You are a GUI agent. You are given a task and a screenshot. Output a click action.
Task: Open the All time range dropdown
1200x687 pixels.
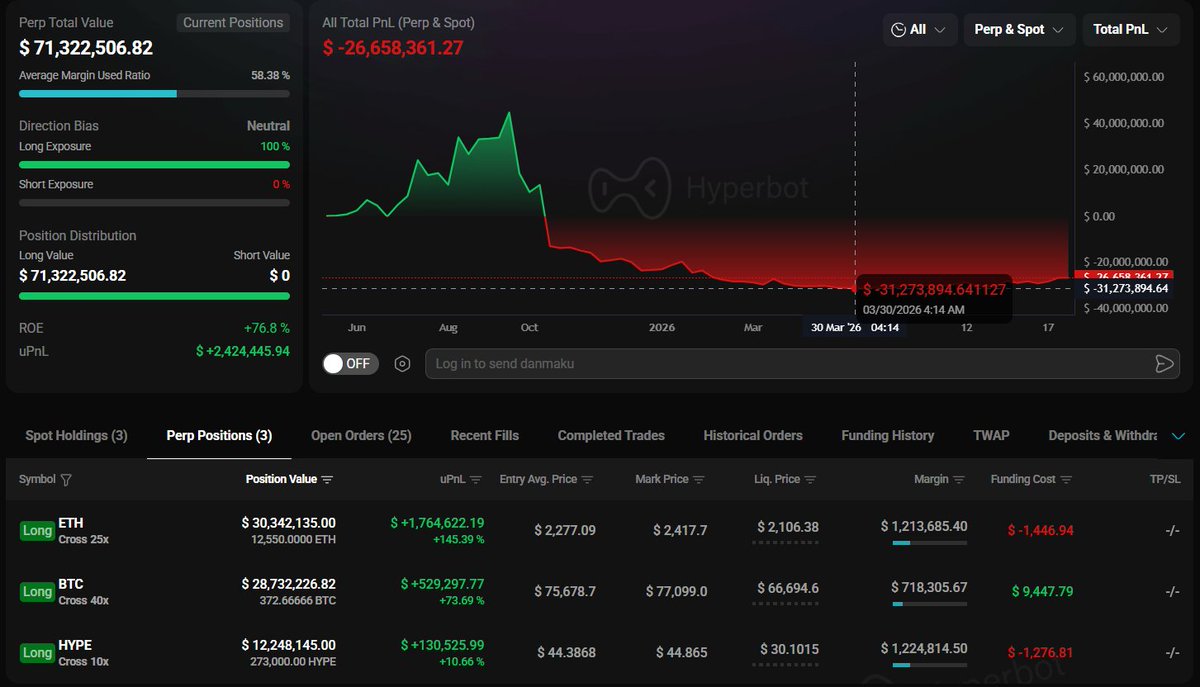(x=919, y=30)
